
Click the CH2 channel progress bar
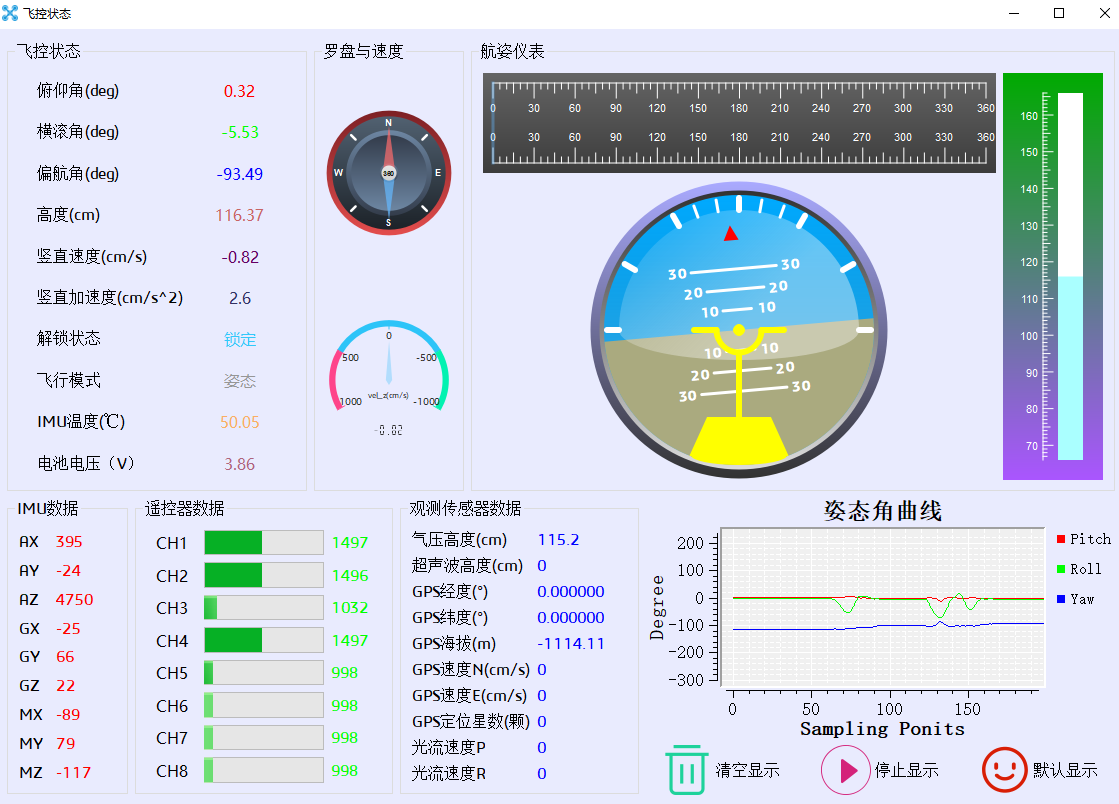tap(263, 575)
